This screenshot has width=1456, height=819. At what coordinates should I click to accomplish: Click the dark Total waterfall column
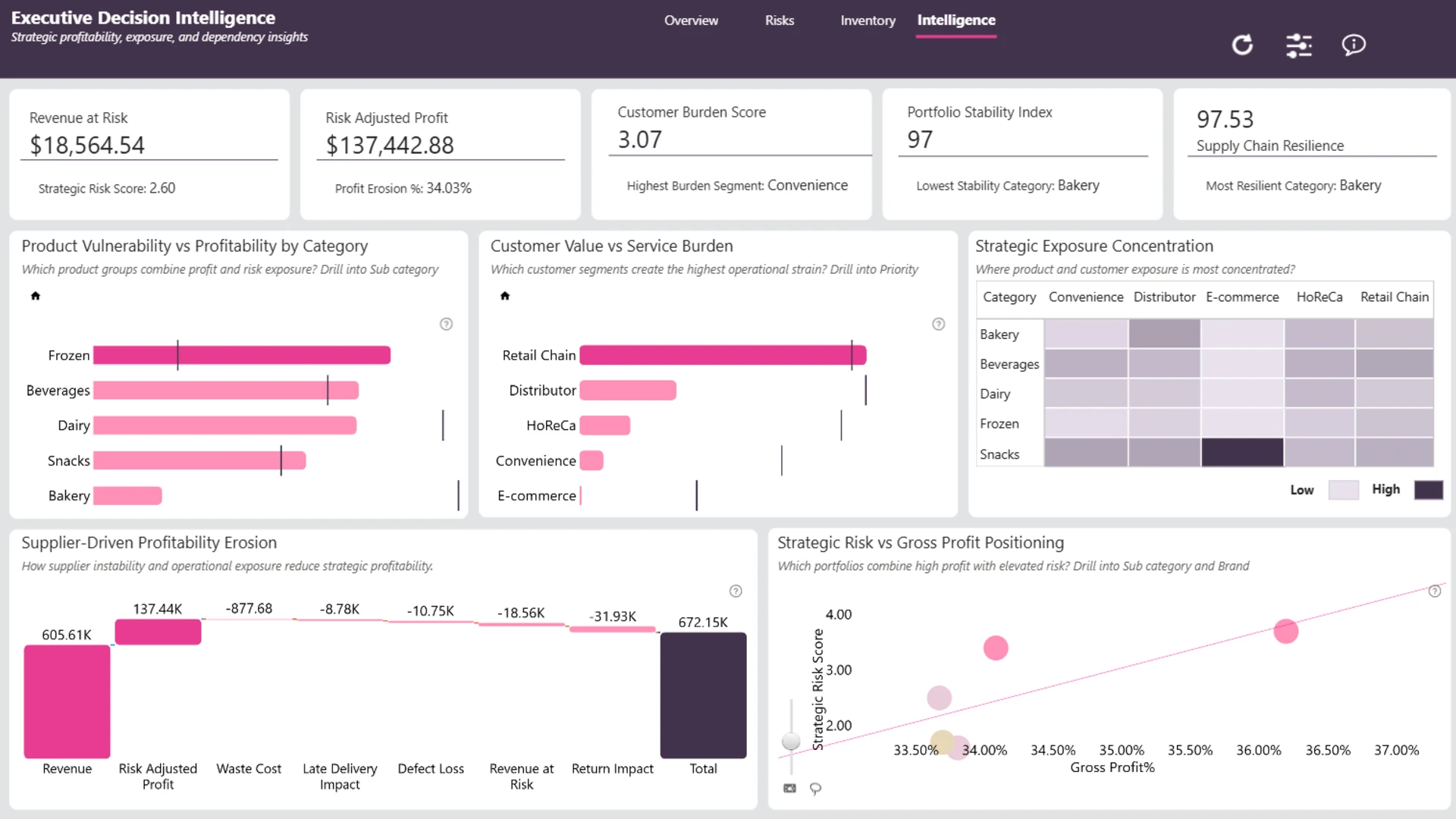point(703,695)
